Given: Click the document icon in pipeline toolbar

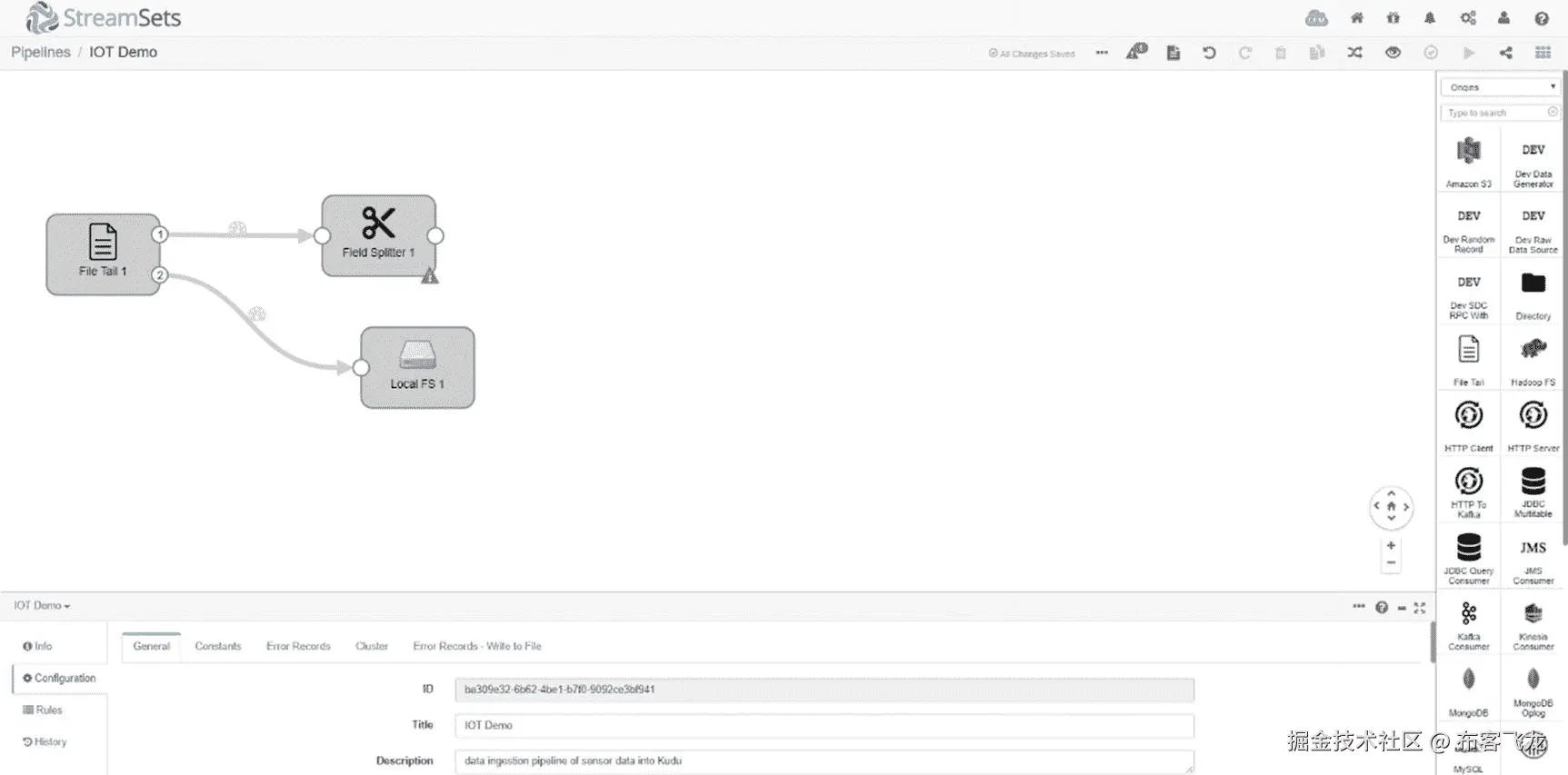Looking at the screenshot, I should [x=1174, y=53].
